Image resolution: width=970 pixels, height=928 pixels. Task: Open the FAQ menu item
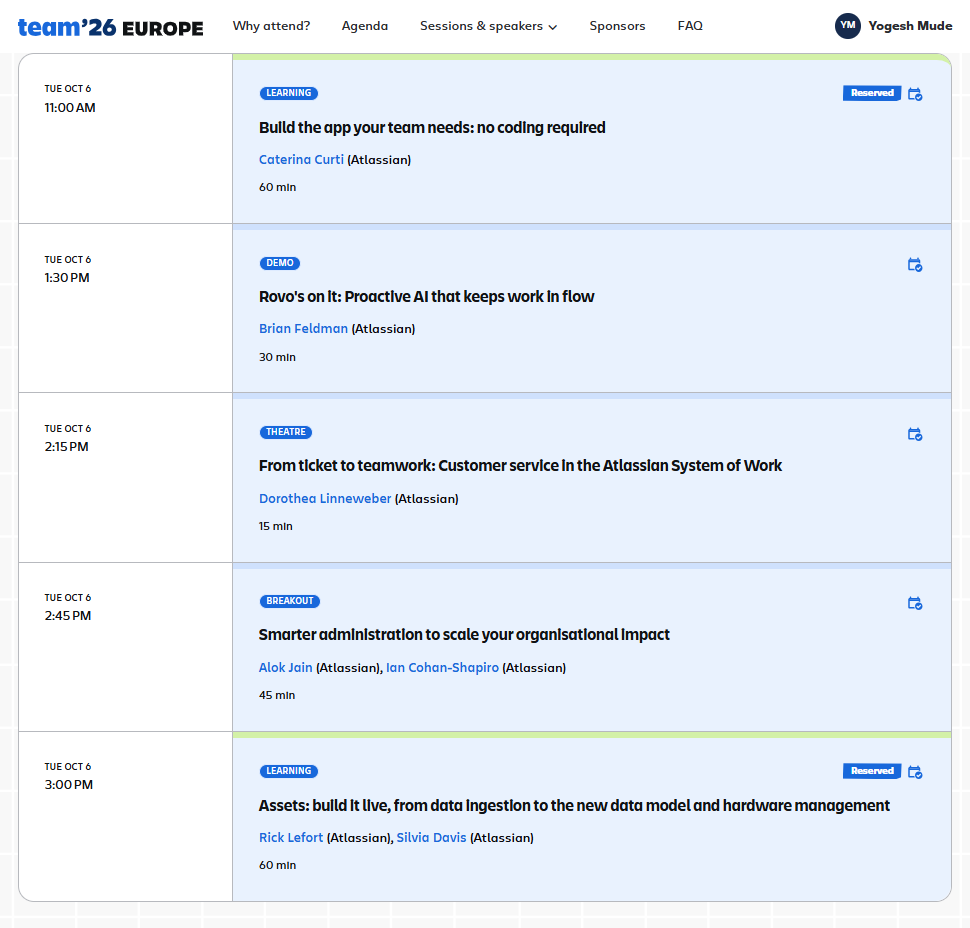pyautogui.click(x=690, y=26)
